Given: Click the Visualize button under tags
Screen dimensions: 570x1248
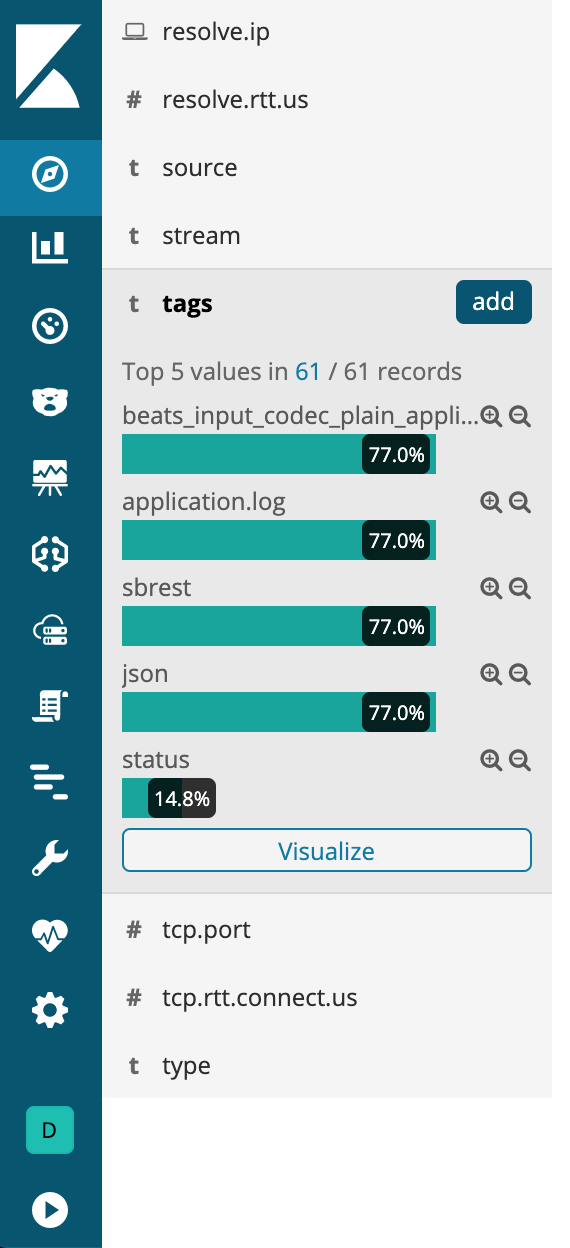Looking at the screenshot, I should coord(327,851).
